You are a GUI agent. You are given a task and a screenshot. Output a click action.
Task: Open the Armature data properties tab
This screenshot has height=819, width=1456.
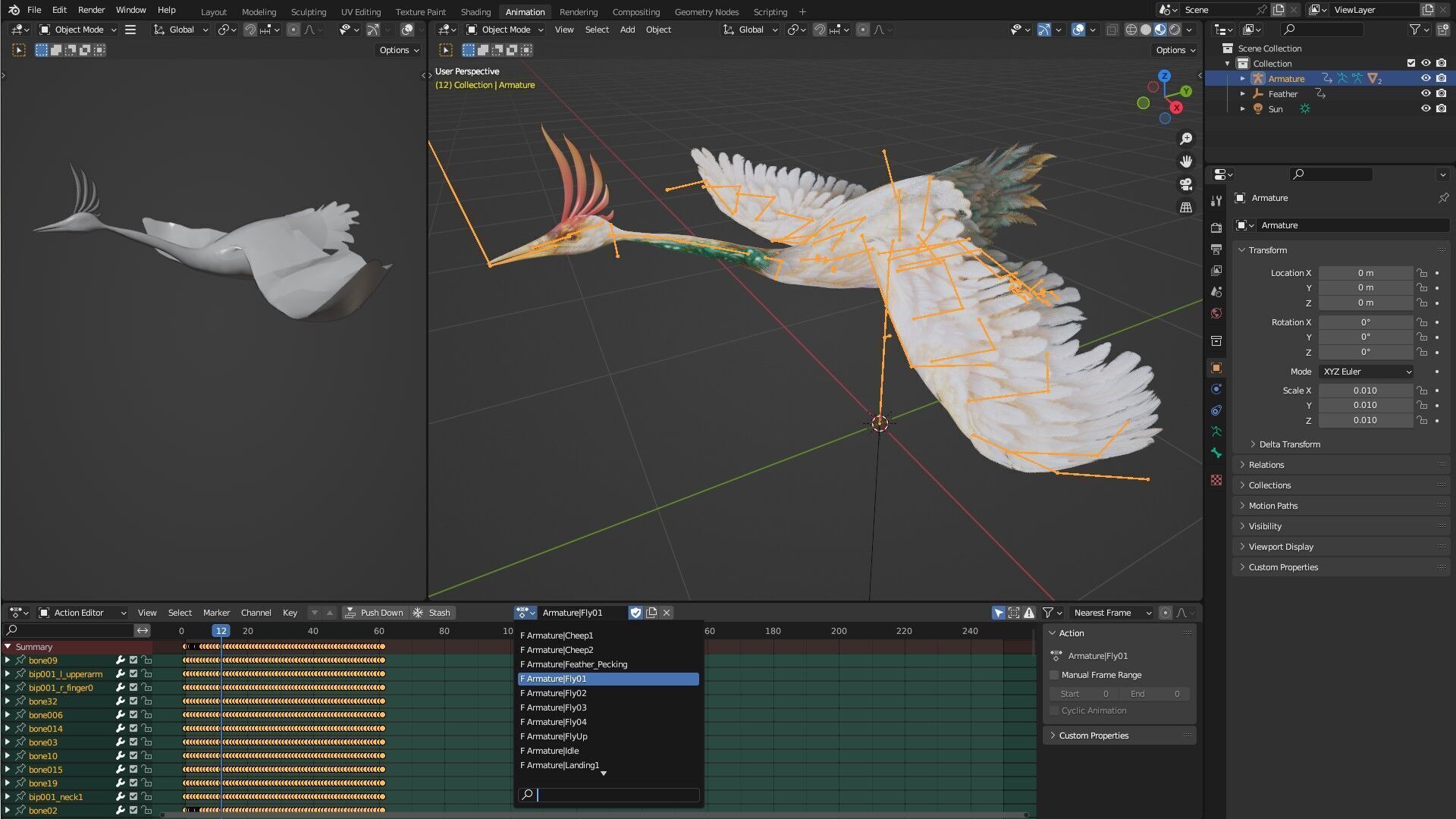(x=1216, y=431)
